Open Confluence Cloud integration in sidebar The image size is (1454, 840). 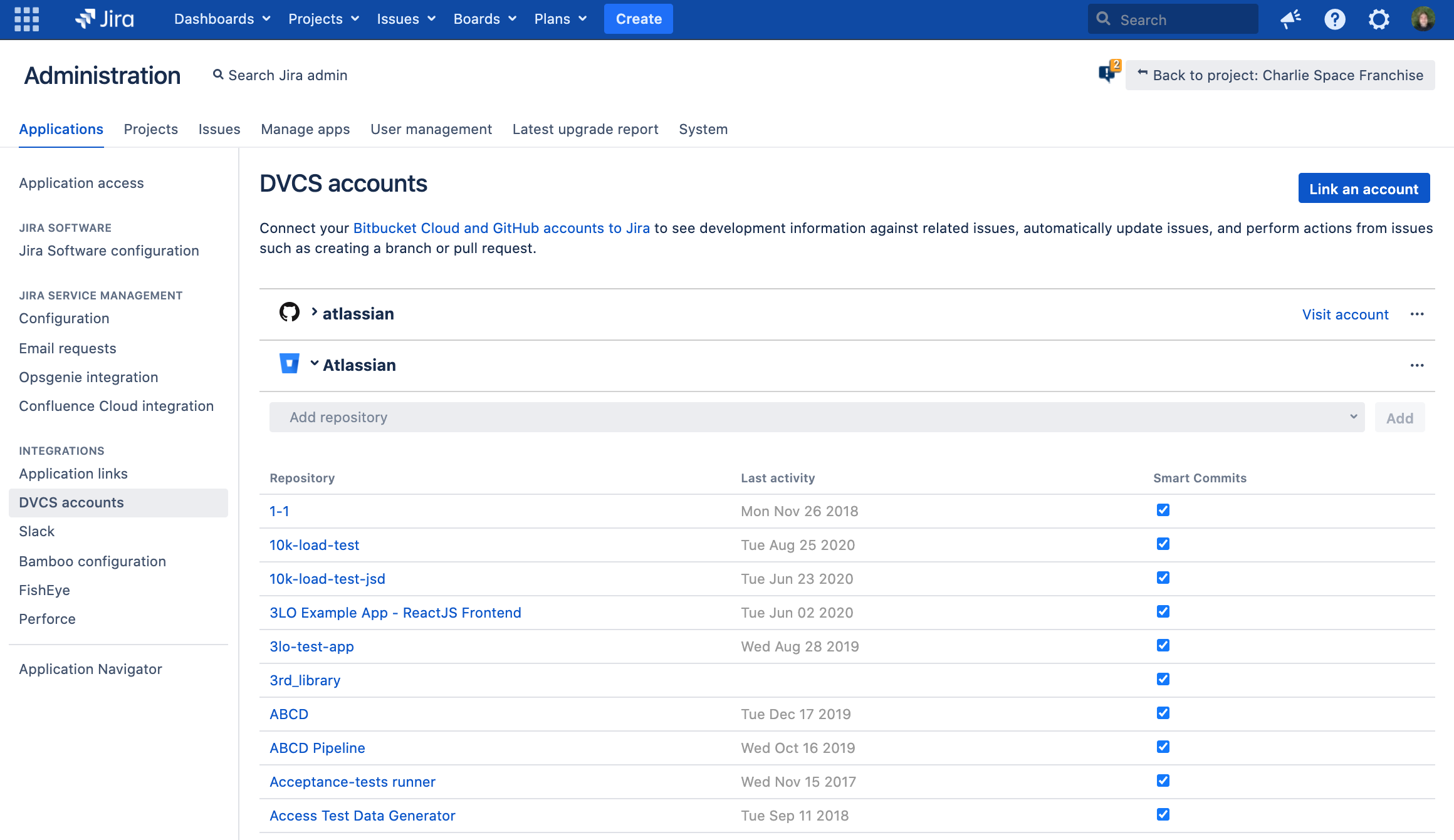click(x=117, y=406)
